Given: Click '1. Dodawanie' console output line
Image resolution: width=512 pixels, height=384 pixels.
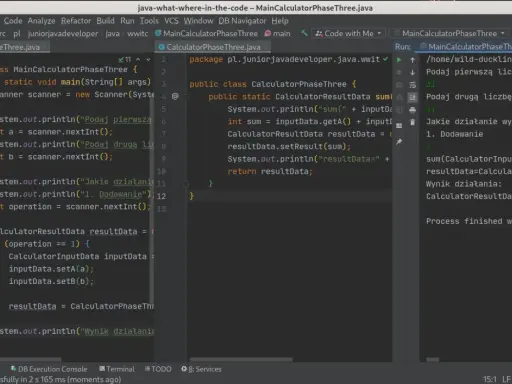Looking at the screenshot, I should pyautogui.click(x=455, y=134).
